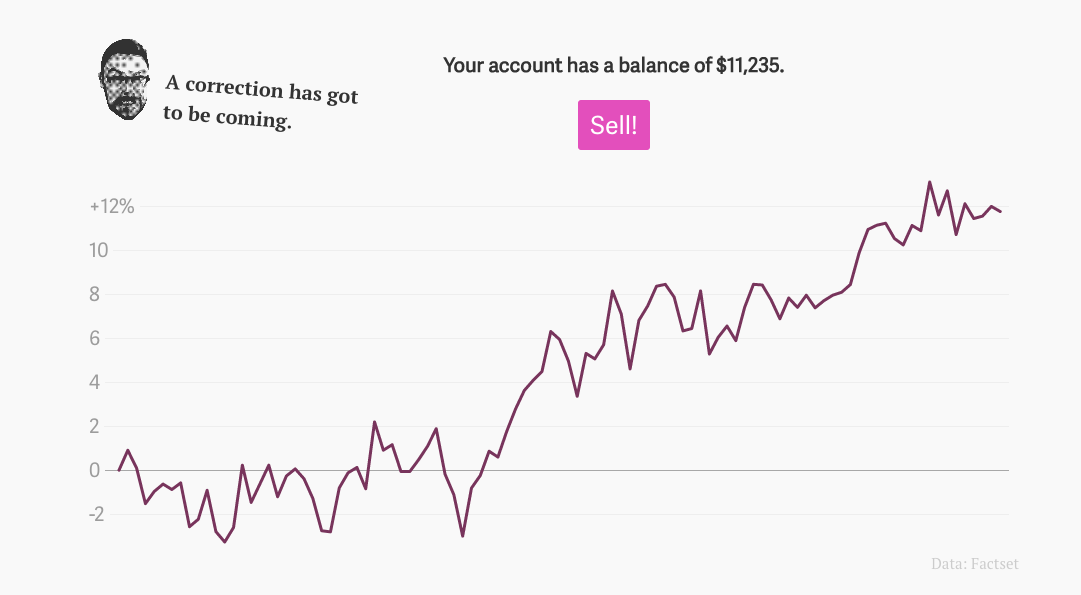Click the highest peak of the line chart

[929, 182]
